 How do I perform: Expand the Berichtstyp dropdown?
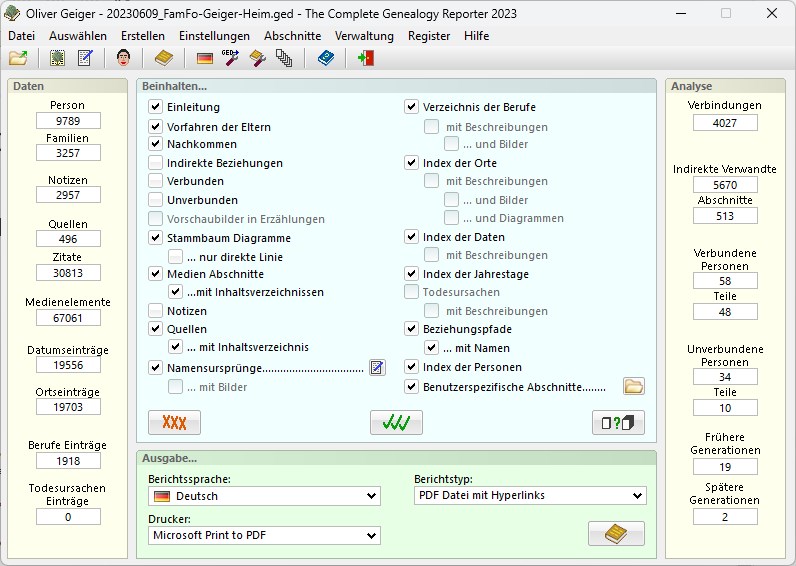(x=529, y=496)
